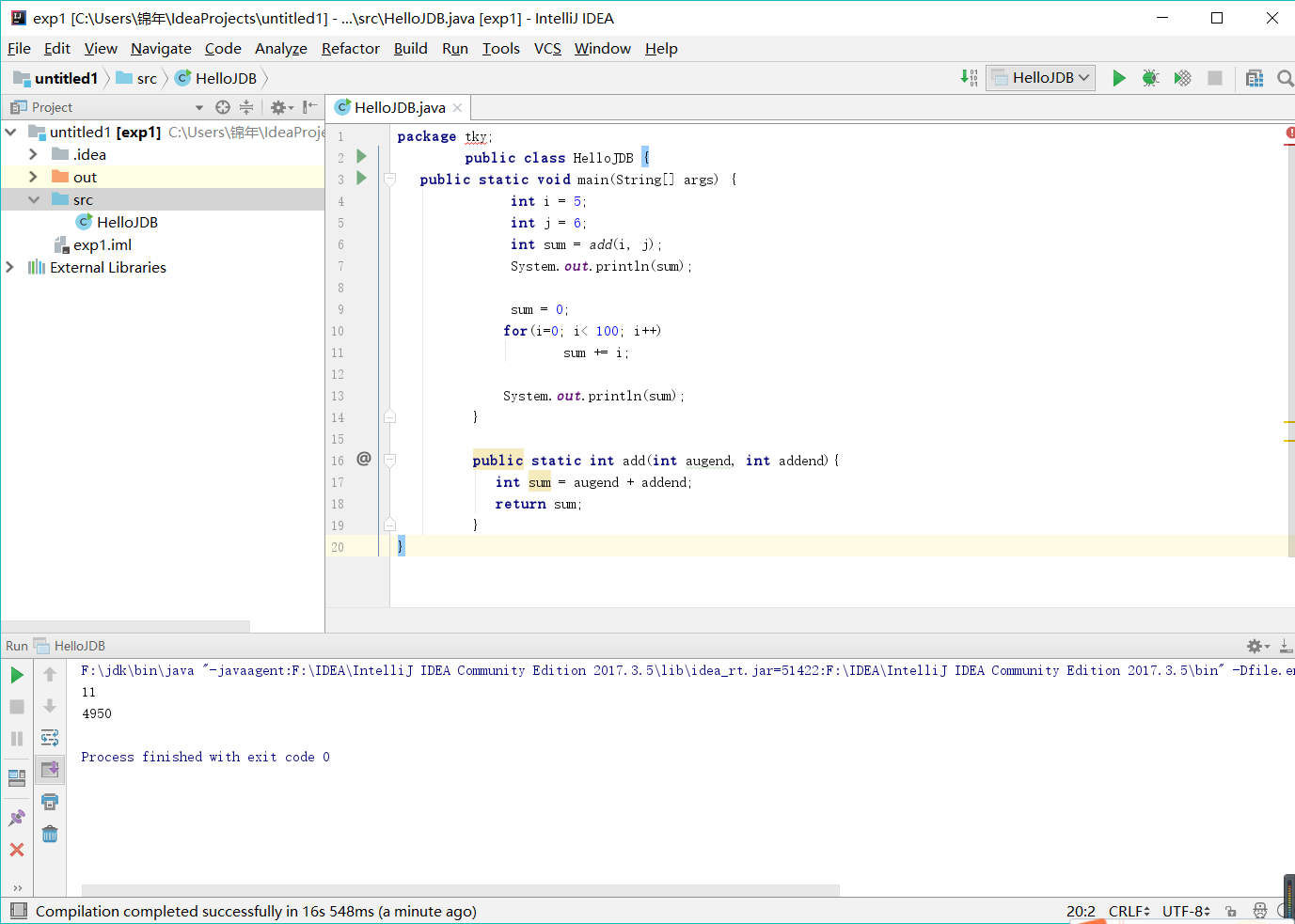Click the Make Project build icon
1295x924 pixels.
tap(969, 78)
